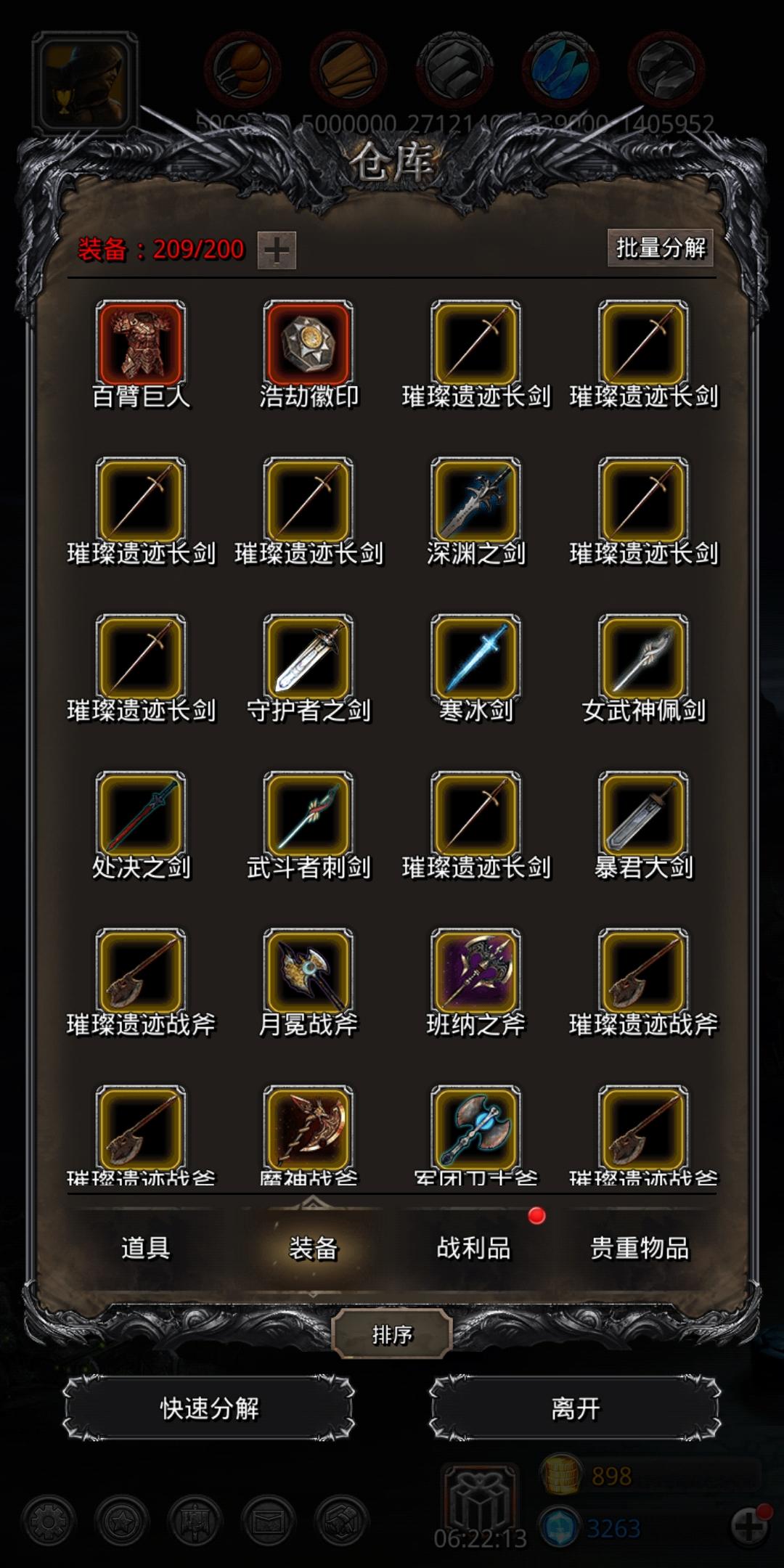Select the 武斗者刺剑 rapier
The image size is (784, 1568).
coord(308,815)
